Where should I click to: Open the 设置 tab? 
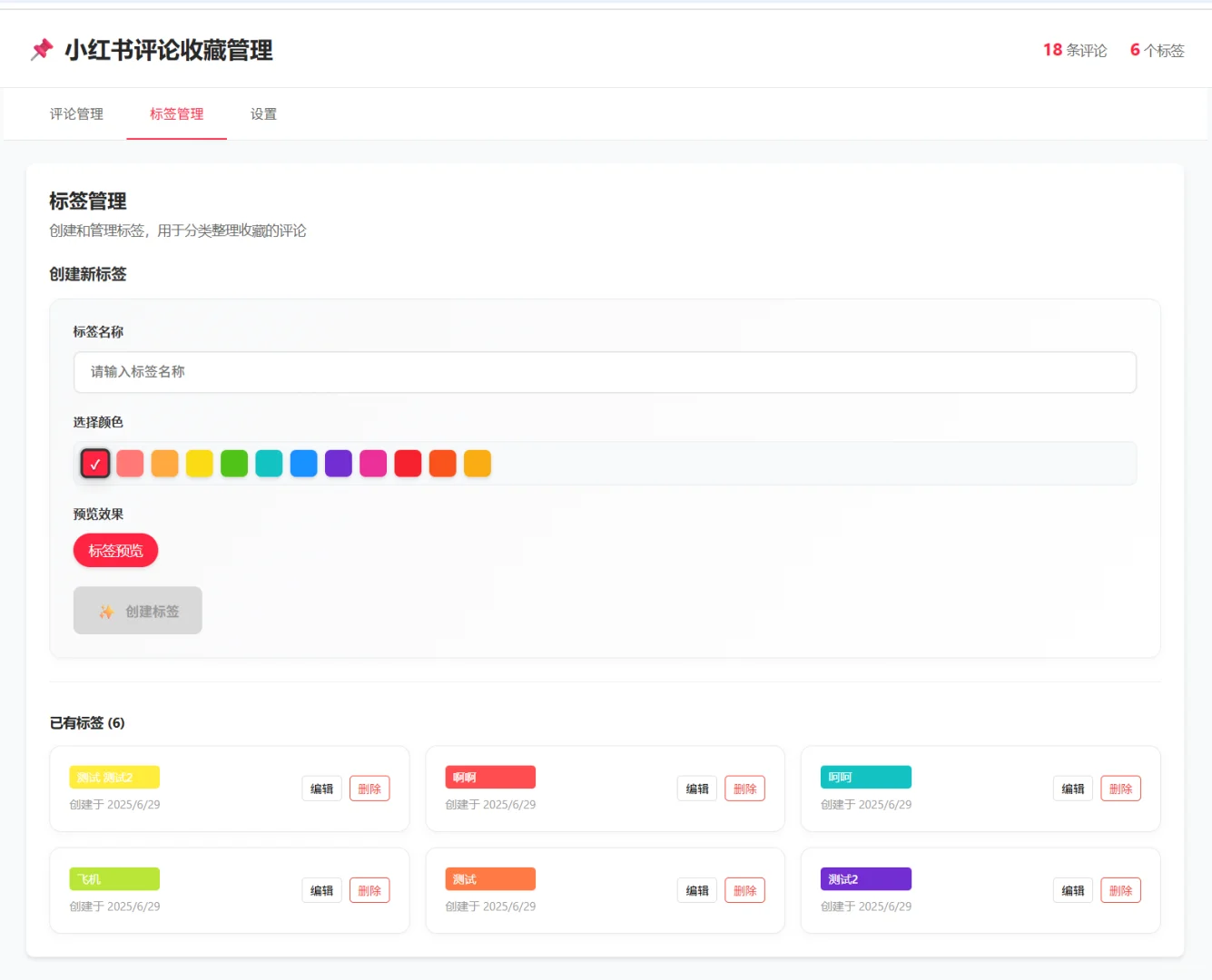pyautogui.click(x=263, y=113)
